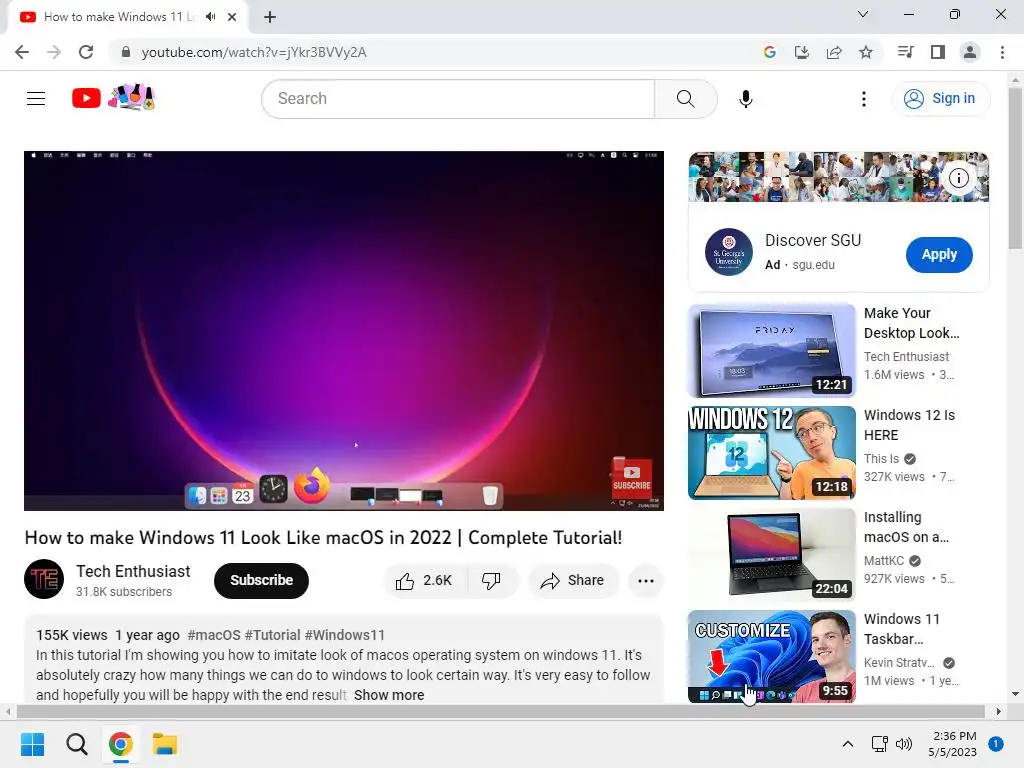Open tab search chevron
1024x768 pixels.
click(863, 14)
